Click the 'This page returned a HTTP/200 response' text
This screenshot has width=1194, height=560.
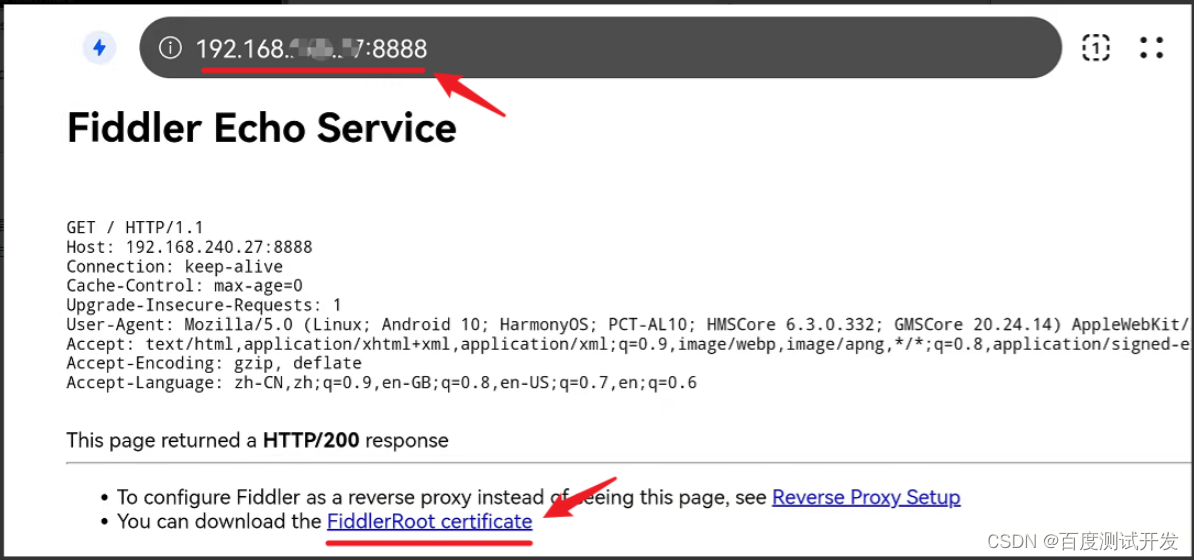pos(257,440)
